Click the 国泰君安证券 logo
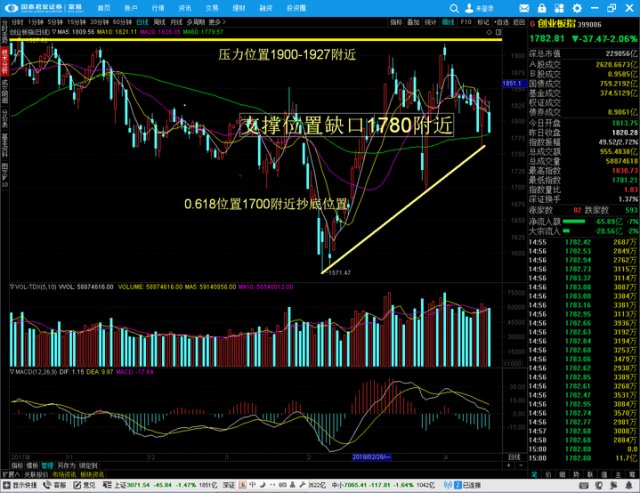The image size is (640, 493). click(x=44, y=8)
